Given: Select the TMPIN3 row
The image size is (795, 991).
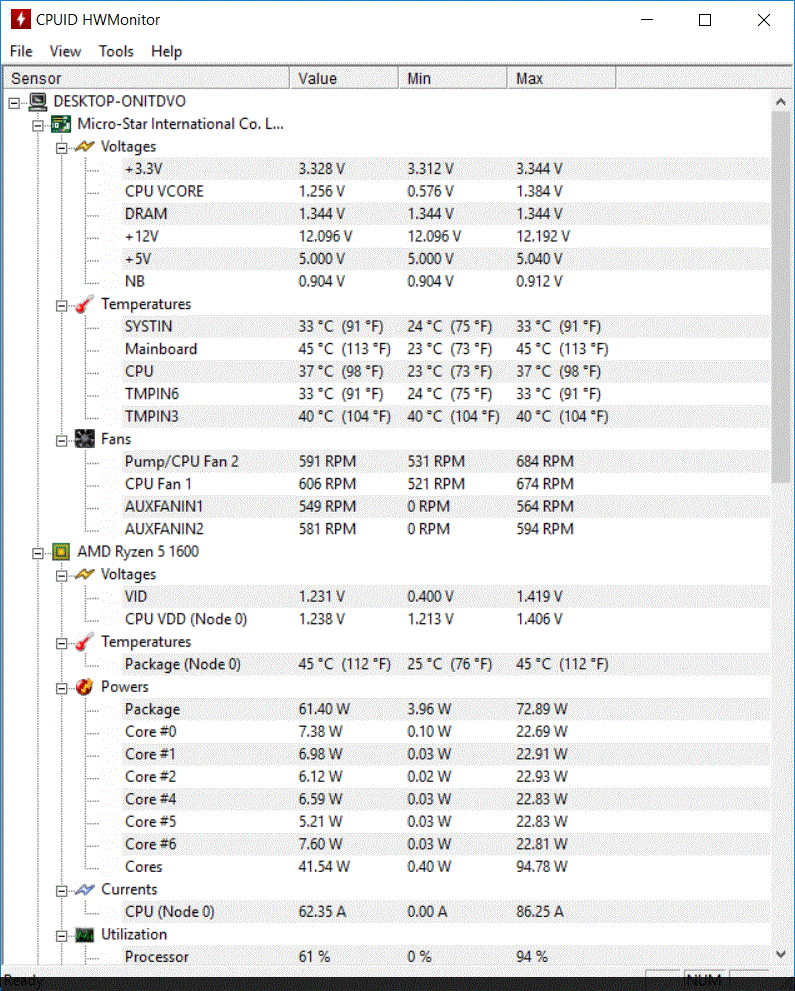Looking at the screenshot, I should [446, 416].
